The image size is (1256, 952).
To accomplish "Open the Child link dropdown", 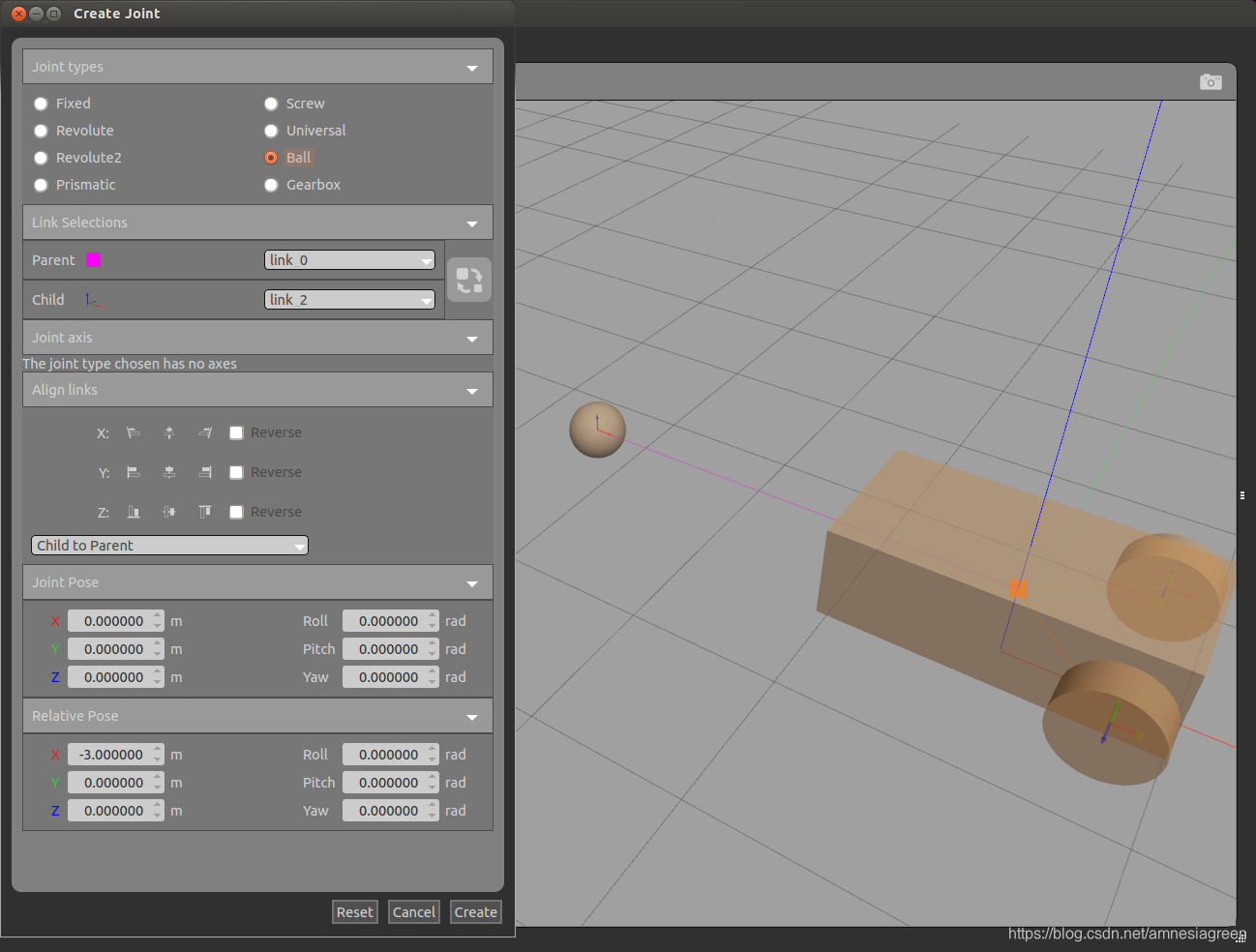I will pos(349,300).
